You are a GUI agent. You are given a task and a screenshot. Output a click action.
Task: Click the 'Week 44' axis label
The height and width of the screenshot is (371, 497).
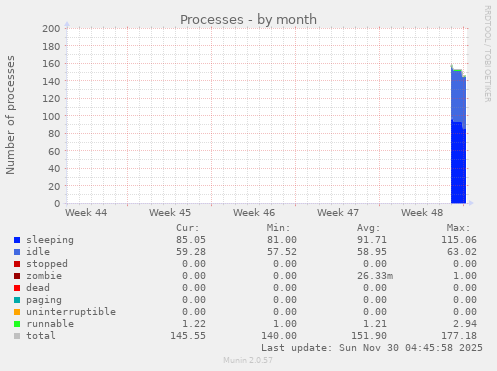86,213
